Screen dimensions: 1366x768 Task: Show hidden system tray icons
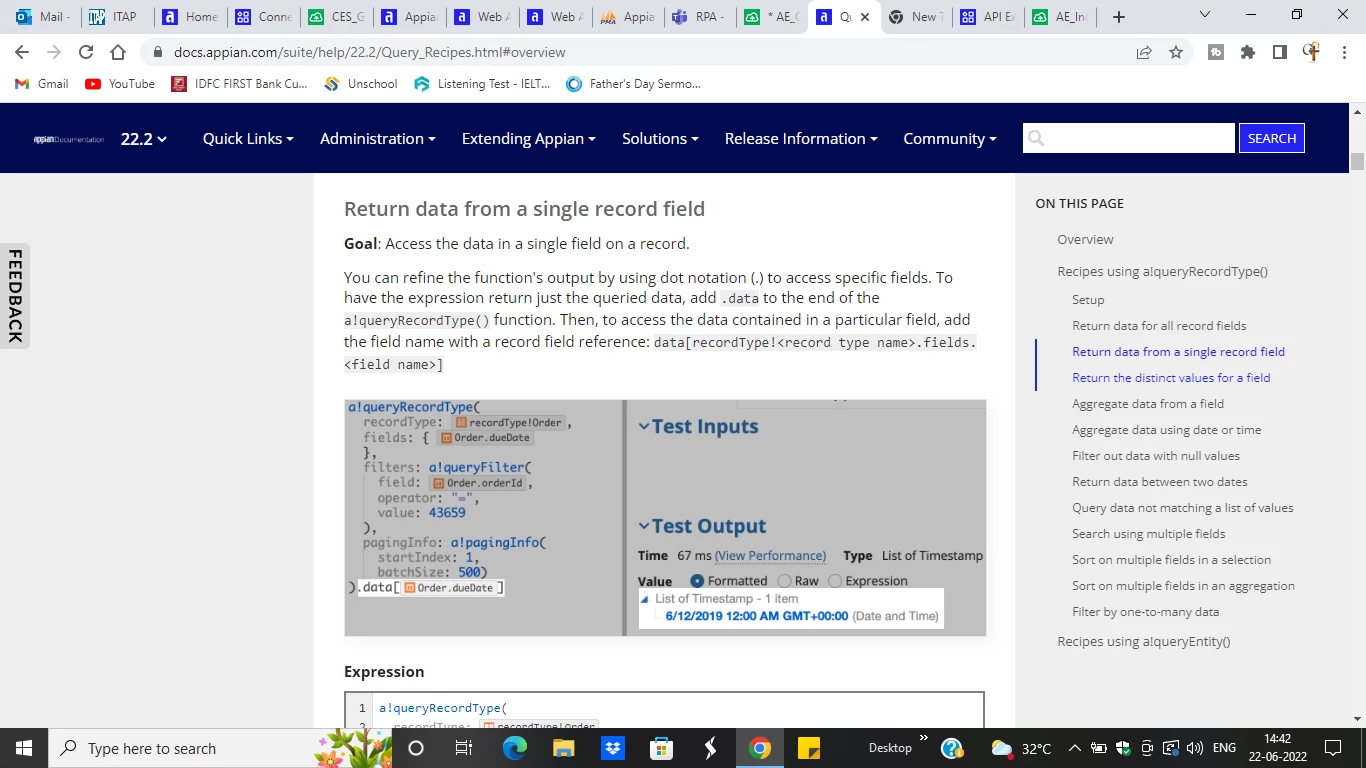[1074, 748]
